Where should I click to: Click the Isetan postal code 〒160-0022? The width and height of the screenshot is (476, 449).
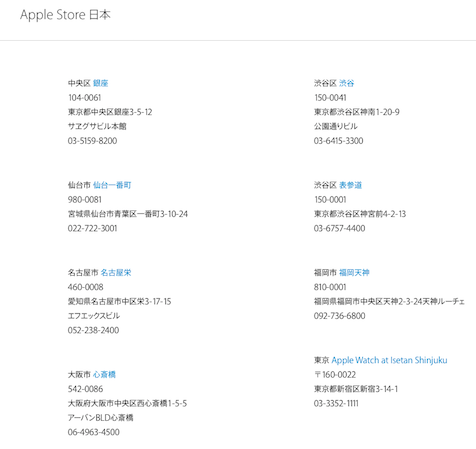tap(335, 375)
